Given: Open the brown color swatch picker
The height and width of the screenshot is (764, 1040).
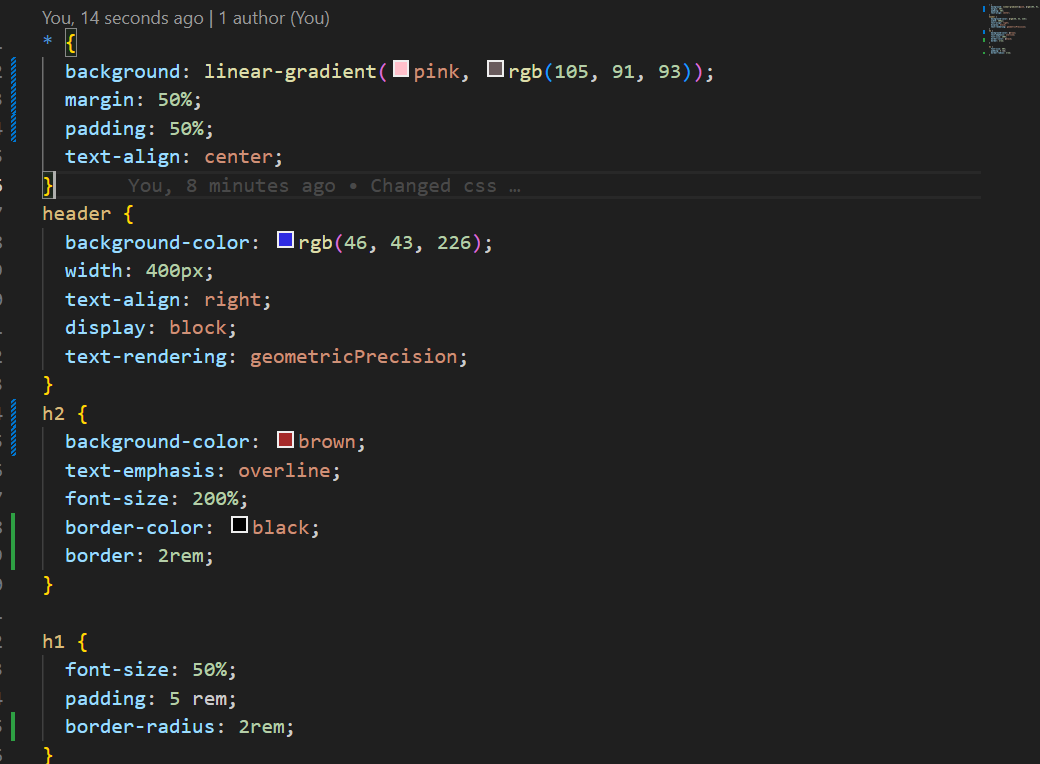Looking at the screenshot, I should coord(285,440).
